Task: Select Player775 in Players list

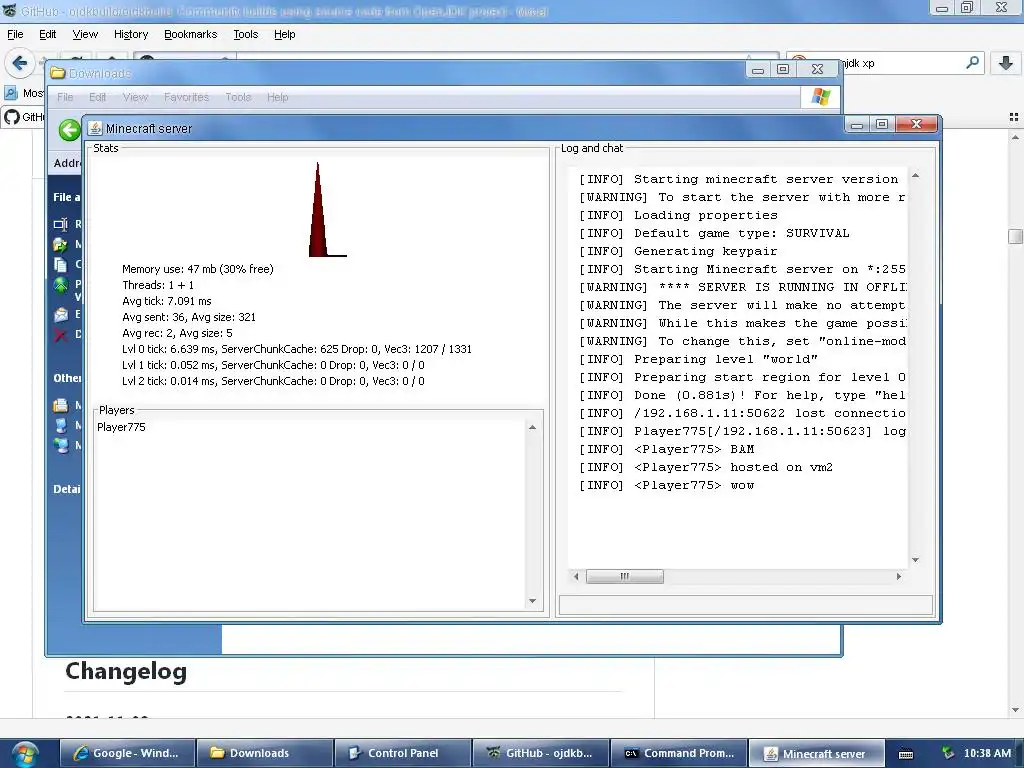Action: (121, 427)
